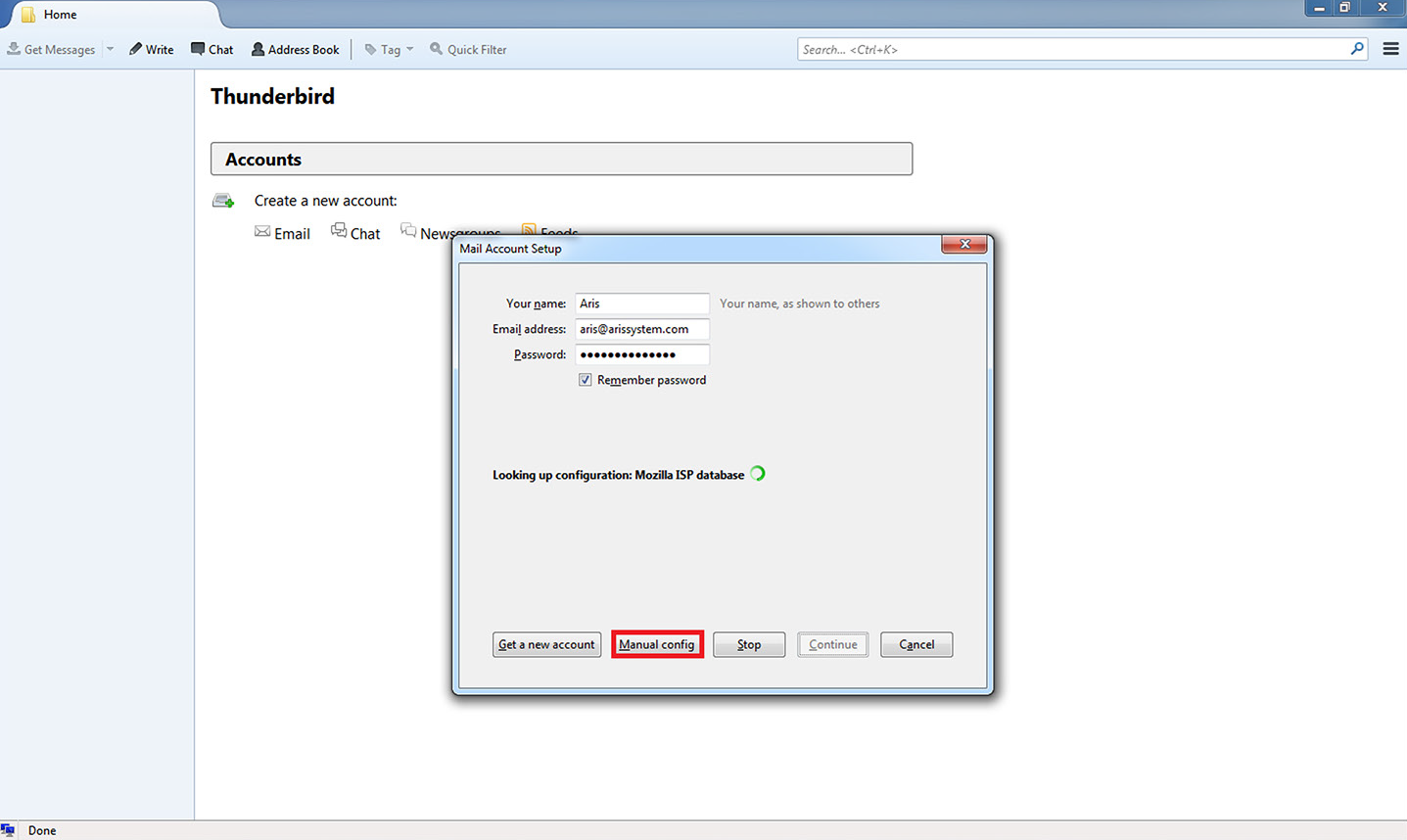Click the 'Your name, as shown to others' hint
This screenshot has width=1407, height=840.
pos(800,303)
